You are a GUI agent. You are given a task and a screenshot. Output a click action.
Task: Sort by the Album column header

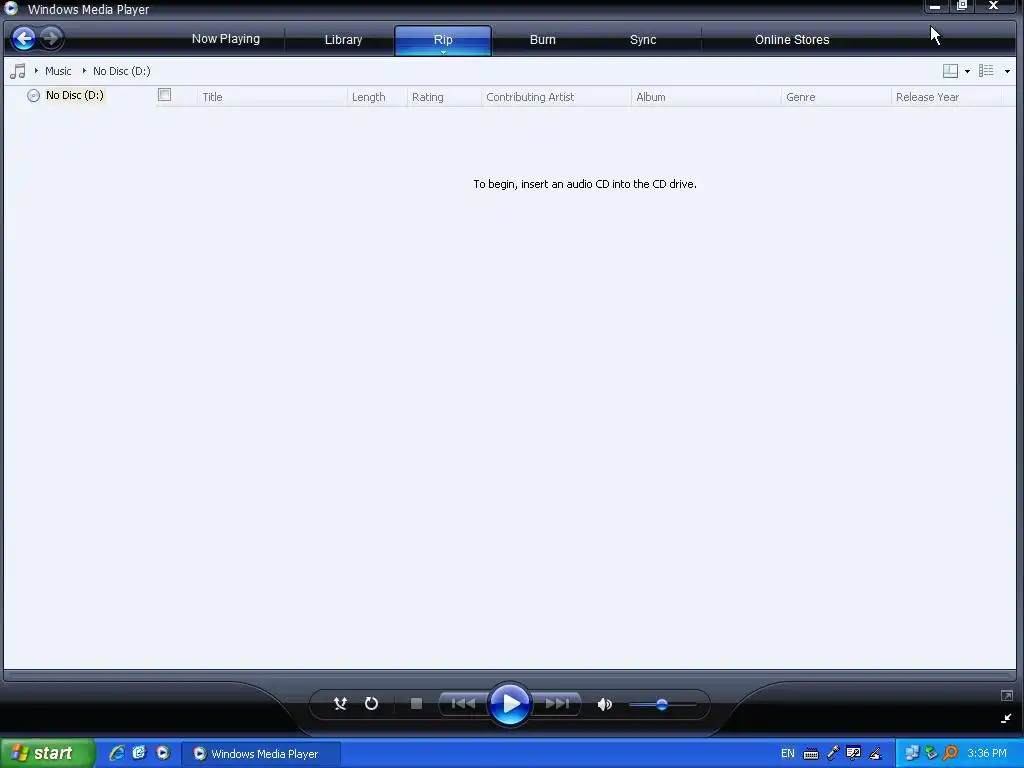(x=705, y=97)
